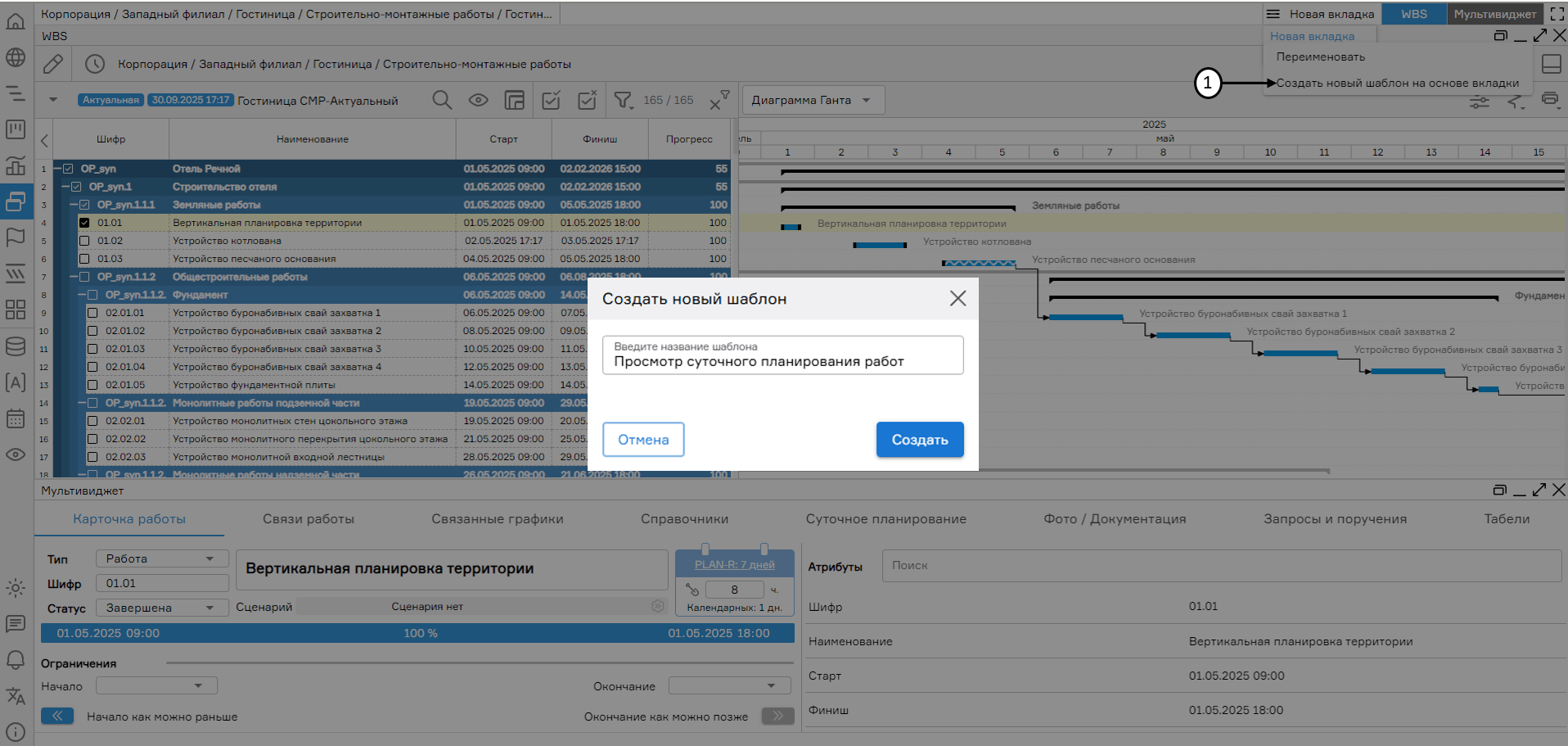Select the check-all tasks icon
Image resolution: width=1568 pixels, height=746 pixels.
pyautogui.click(x=551, y=99)
